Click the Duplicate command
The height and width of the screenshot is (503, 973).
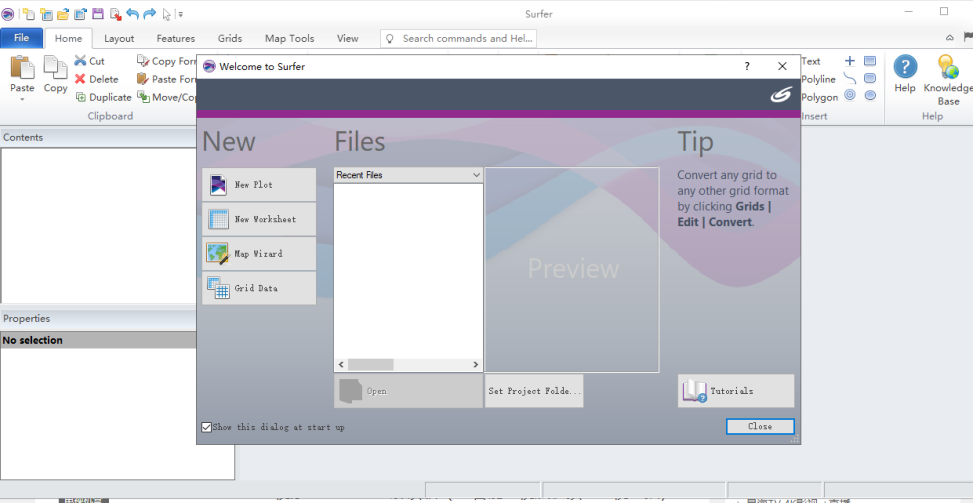pyautogui.click(x=103, y=97)
